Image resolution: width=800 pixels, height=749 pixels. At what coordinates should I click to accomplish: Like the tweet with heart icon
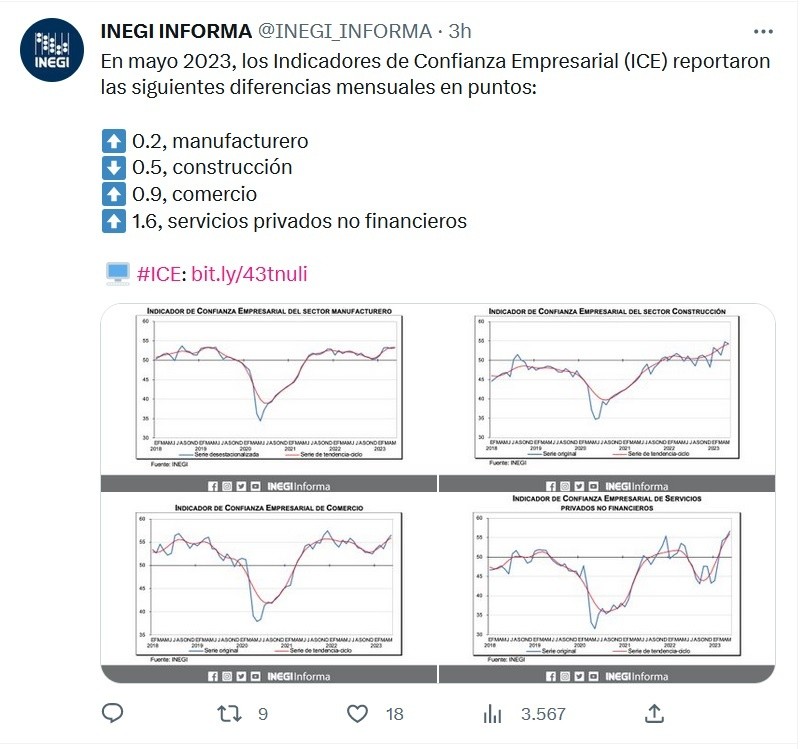(x=358, y=713)
